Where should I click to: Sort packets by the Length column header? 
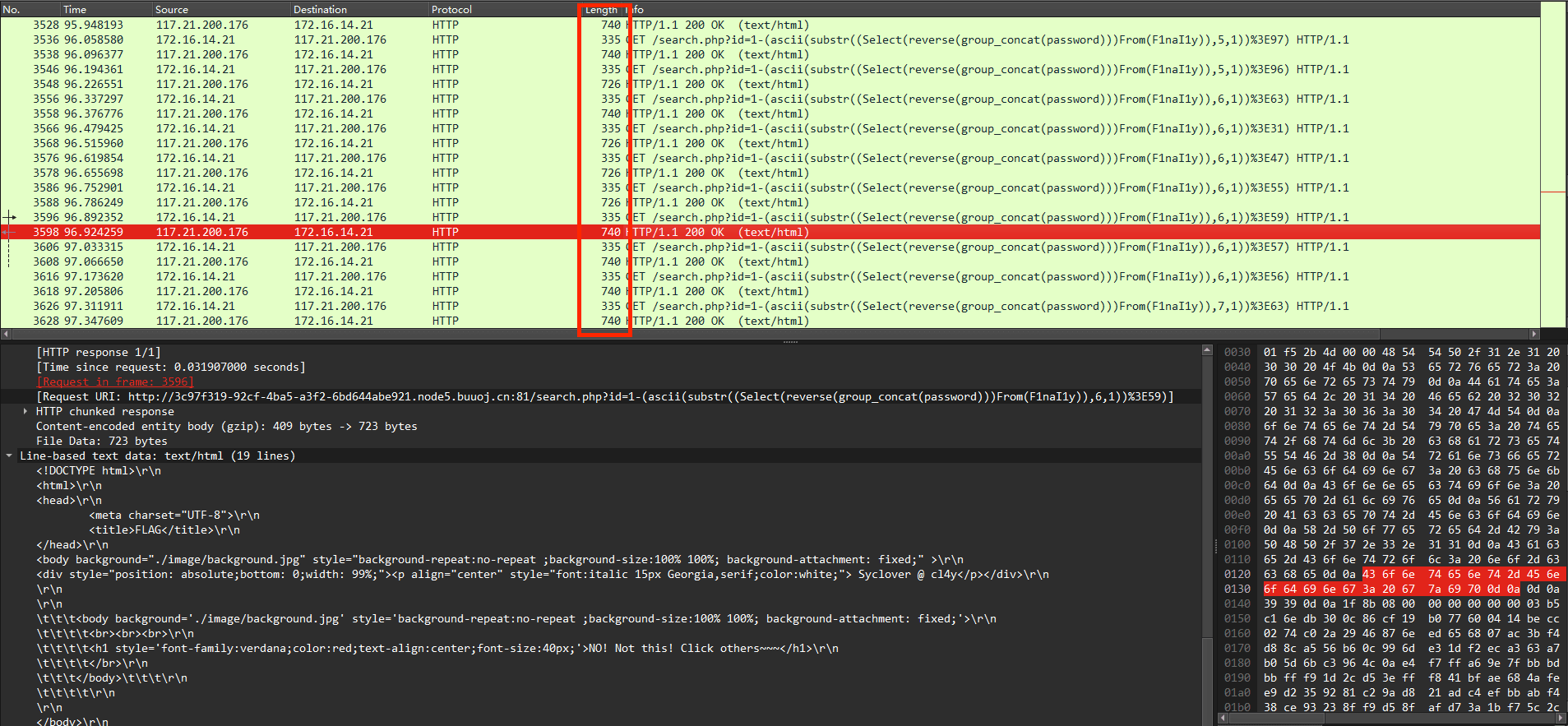coord(603,9)
